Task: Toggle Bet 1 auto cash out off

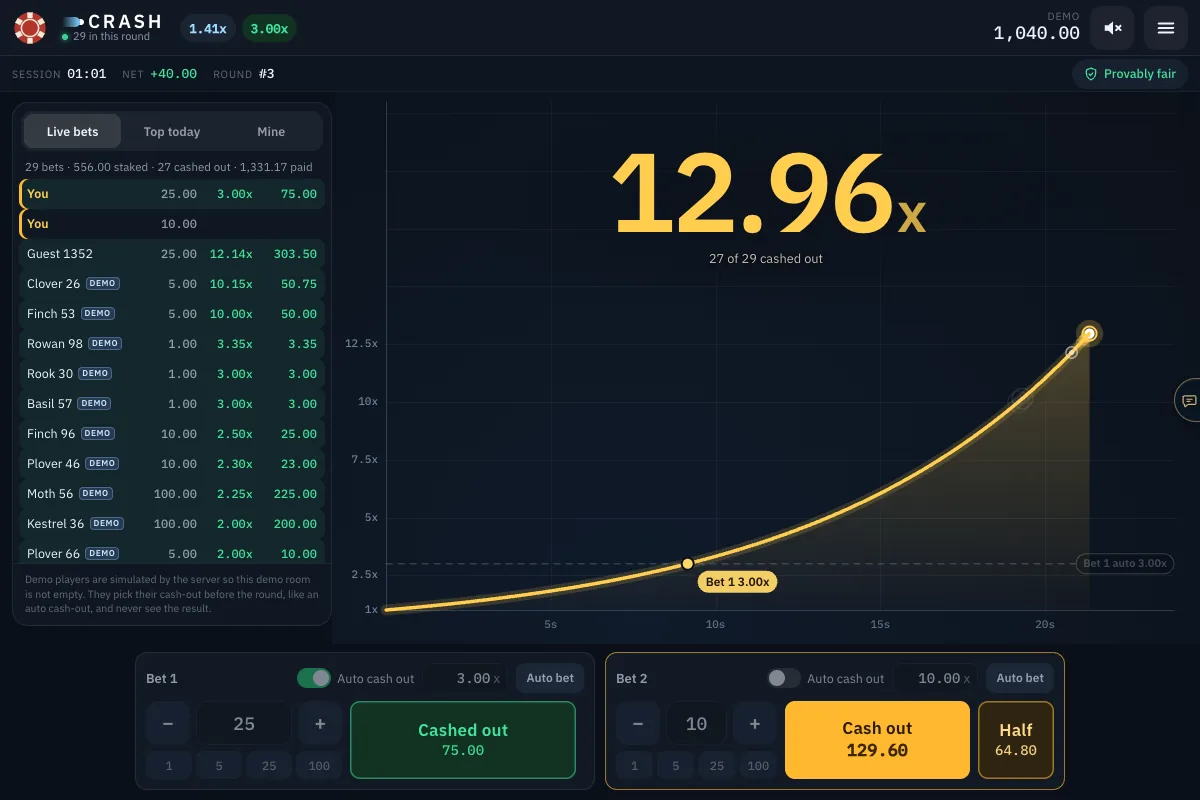Action: [x=314, y=678]
